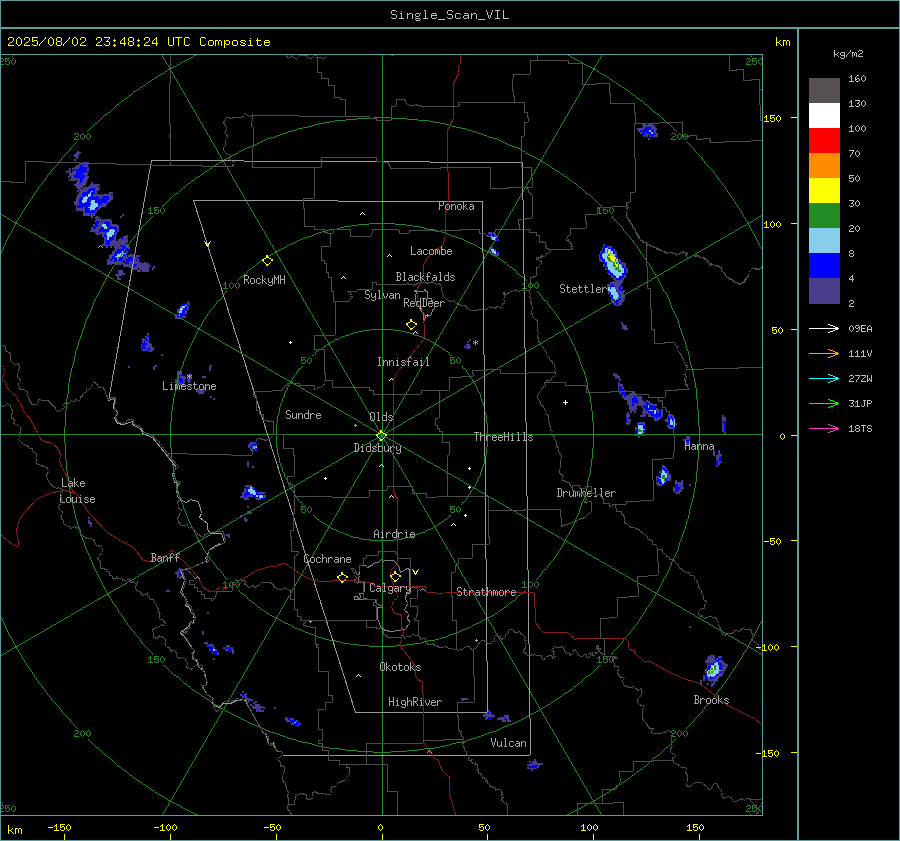The height and width of the screenshot is (841, 900).
Task: Click the RedDeer town label
Action: (424, 303)
